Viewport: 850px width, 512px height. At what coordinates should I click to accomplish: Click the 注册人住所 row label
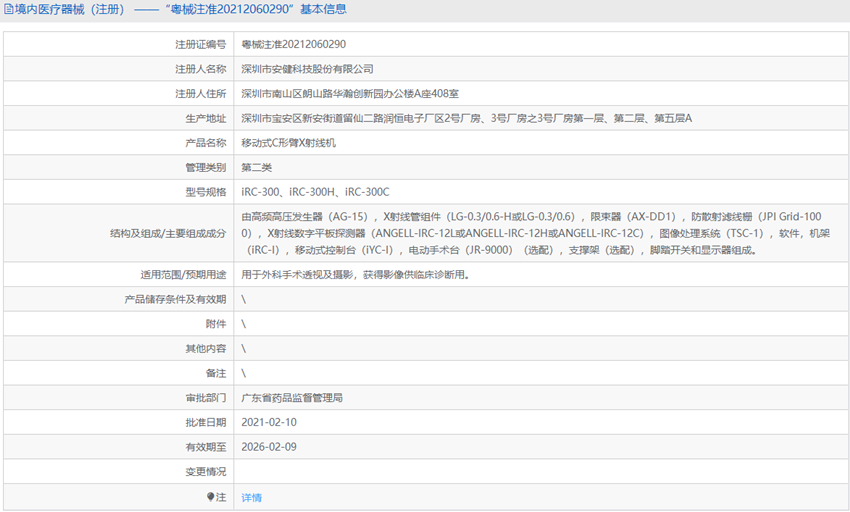(x=201, y=93)
